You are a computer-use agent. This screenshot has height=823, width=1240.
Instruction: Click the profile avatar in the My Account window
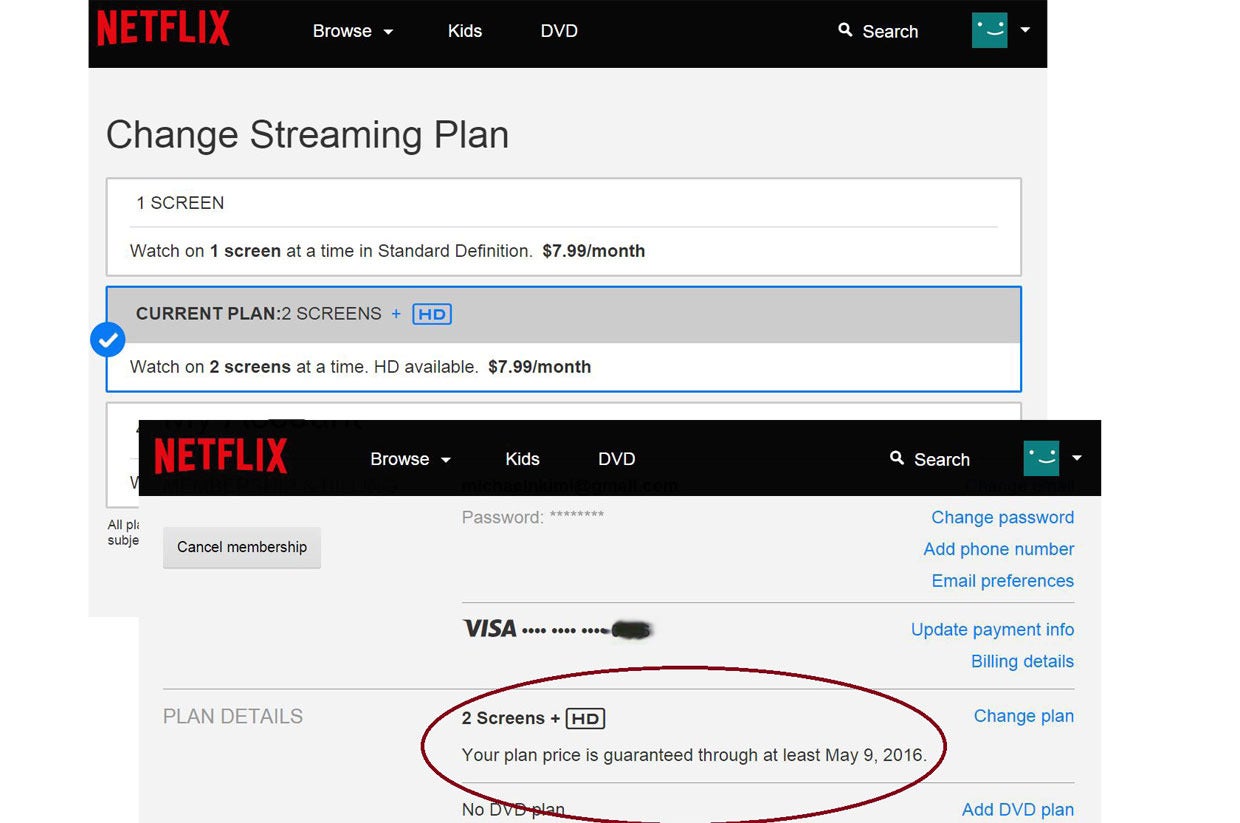pyautogui.click(x=1041, y=458)
